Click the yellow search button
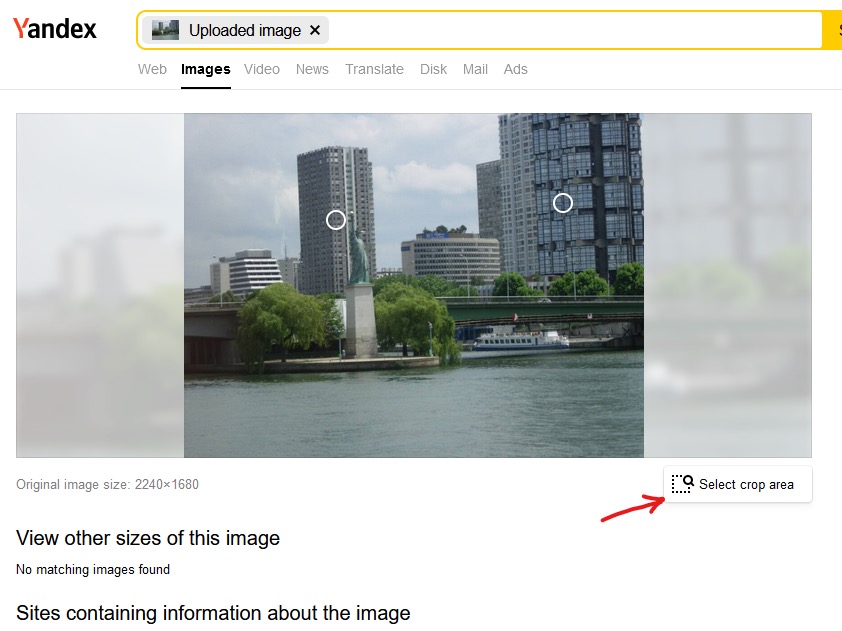This screenshot has width=842, height=631. (x=832, y=30)
